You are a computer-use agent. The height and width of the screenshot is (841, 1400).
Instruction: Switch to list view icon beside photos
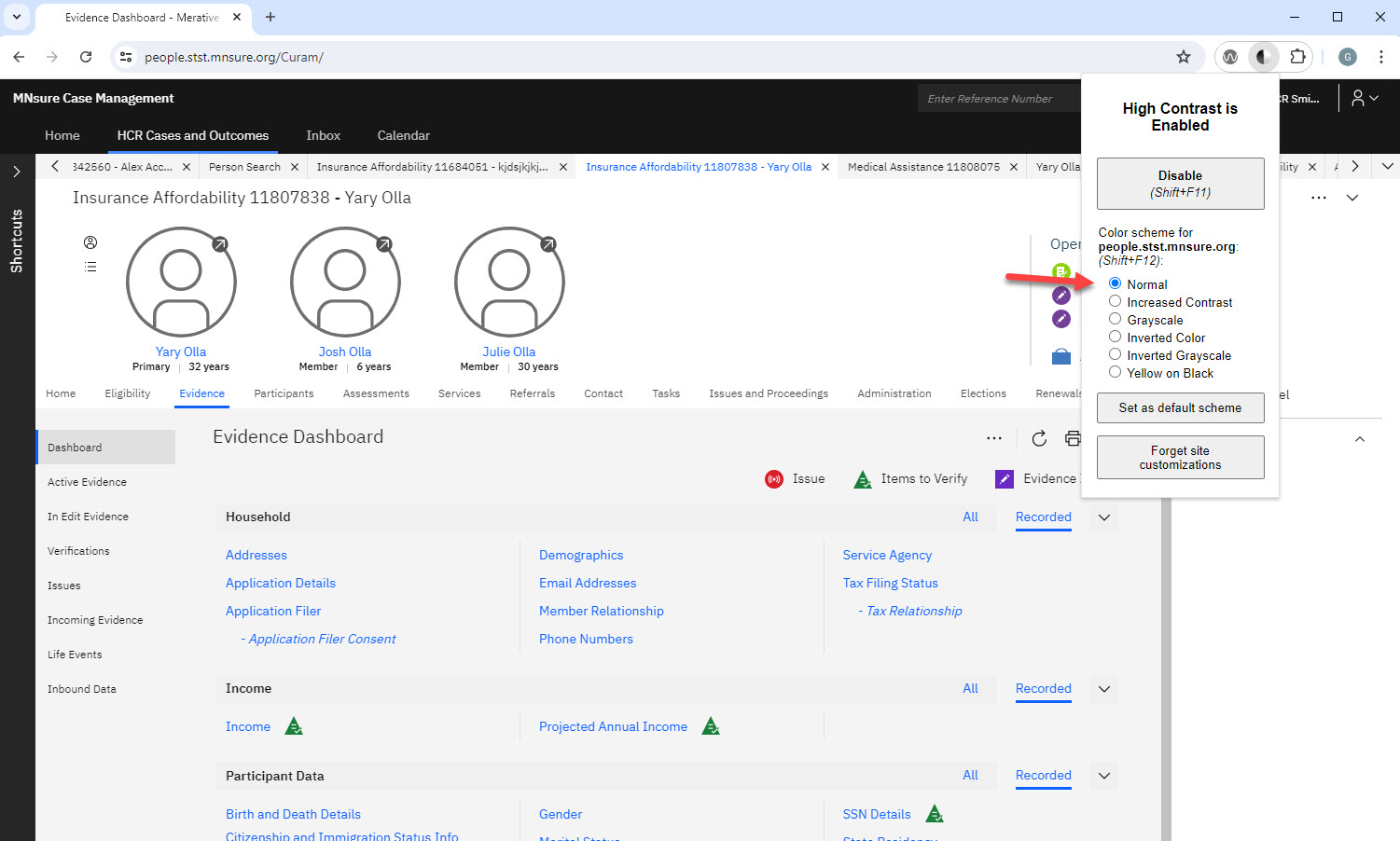[90, 267]
